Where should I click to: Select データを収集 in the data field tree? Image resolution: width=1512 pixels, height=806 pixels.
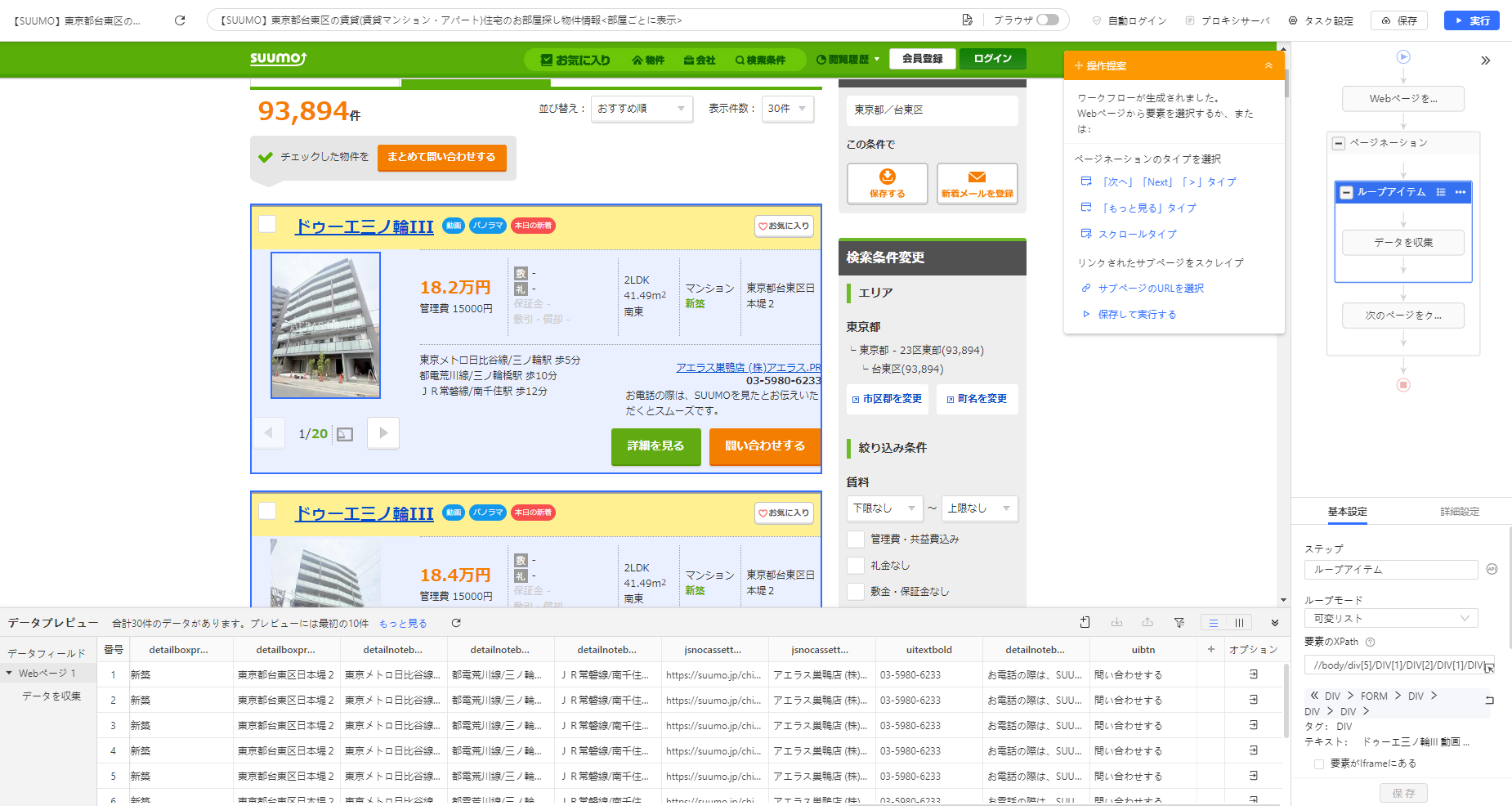point(51,696)
